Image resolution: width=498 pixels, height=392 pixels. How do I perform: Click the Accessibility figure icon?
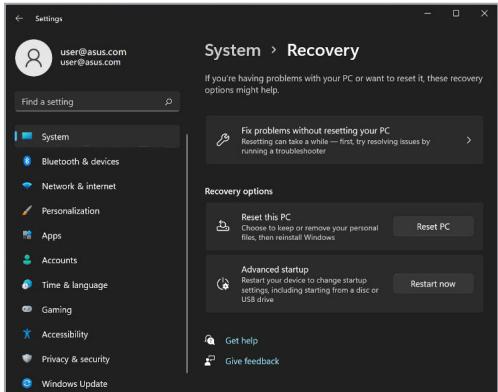click(27, 334)
